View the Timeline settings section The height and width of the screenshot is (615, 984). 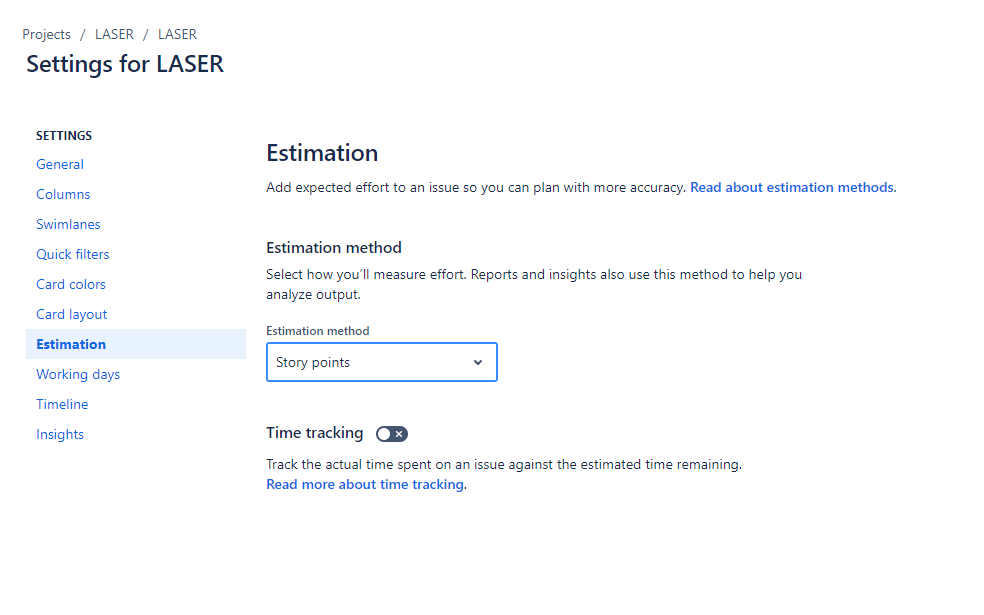click(62, 404)
